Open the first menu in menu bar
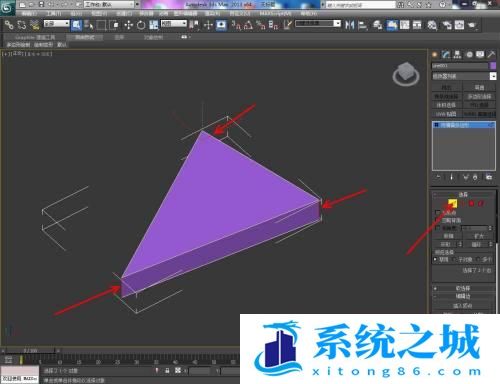500x384 pixels. point(29,14)
